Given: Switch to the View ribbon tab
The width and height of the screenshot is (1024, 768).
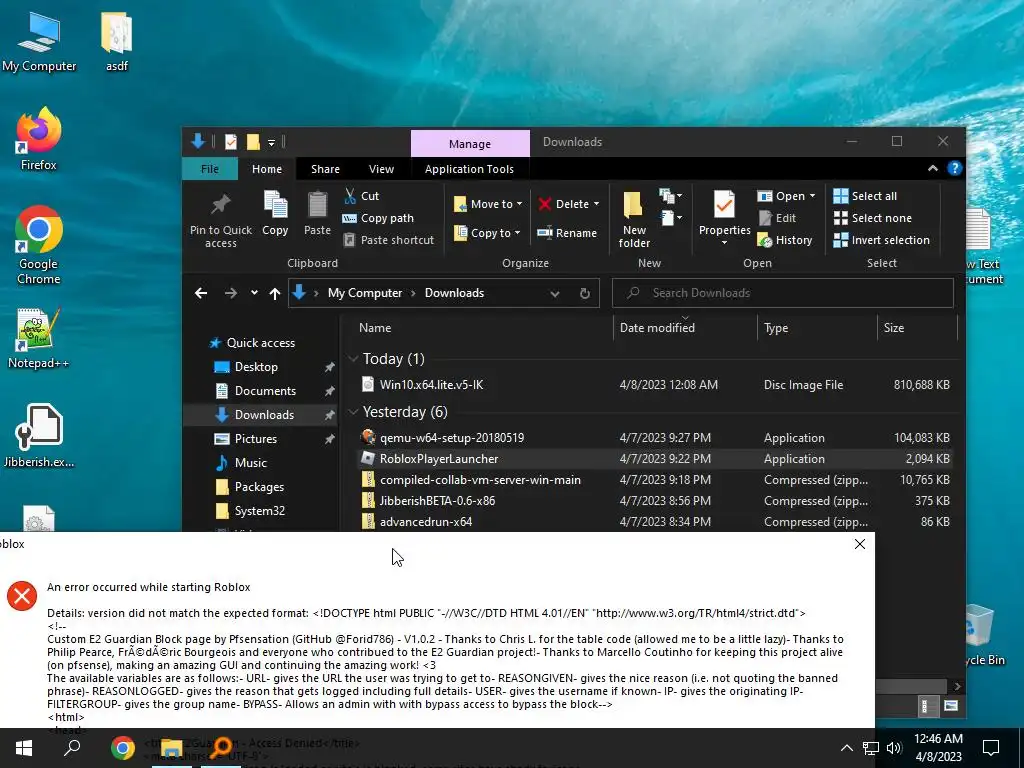Looking at the screenshot, I should (381, 168).
